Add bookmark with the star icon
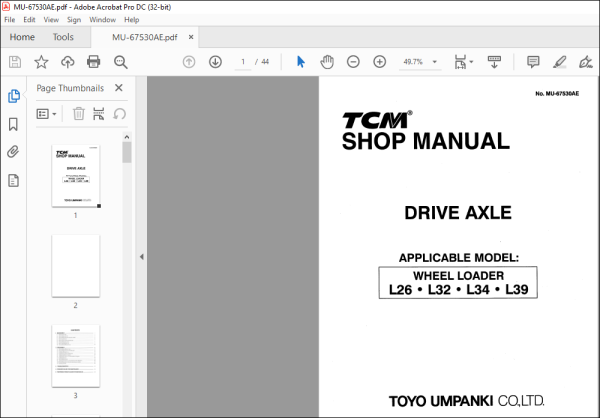Screen dimensions: 600x418 (x=41, y=62)
